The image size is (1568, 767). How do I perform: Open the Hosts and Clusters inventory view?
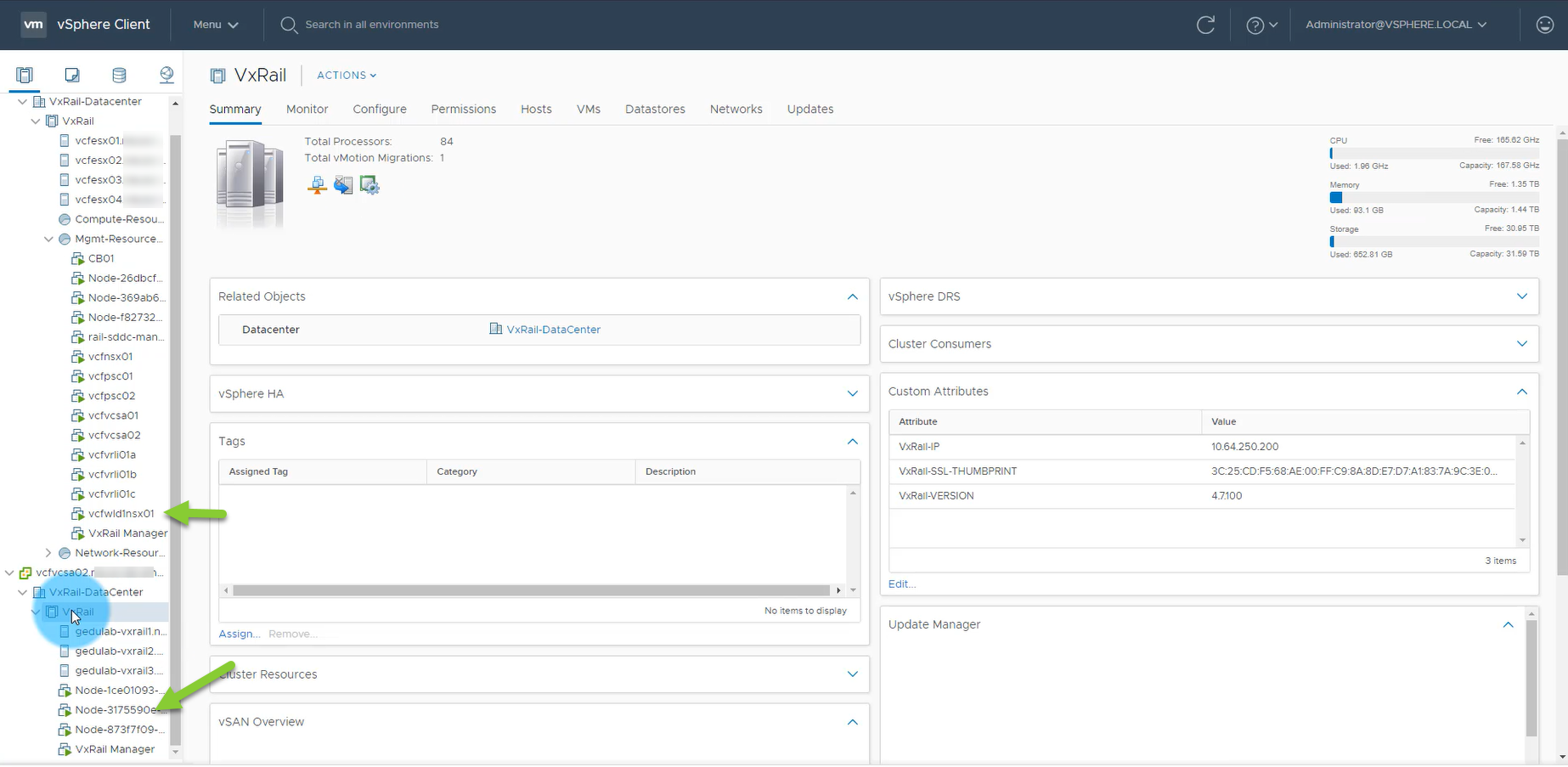[25, 76]
